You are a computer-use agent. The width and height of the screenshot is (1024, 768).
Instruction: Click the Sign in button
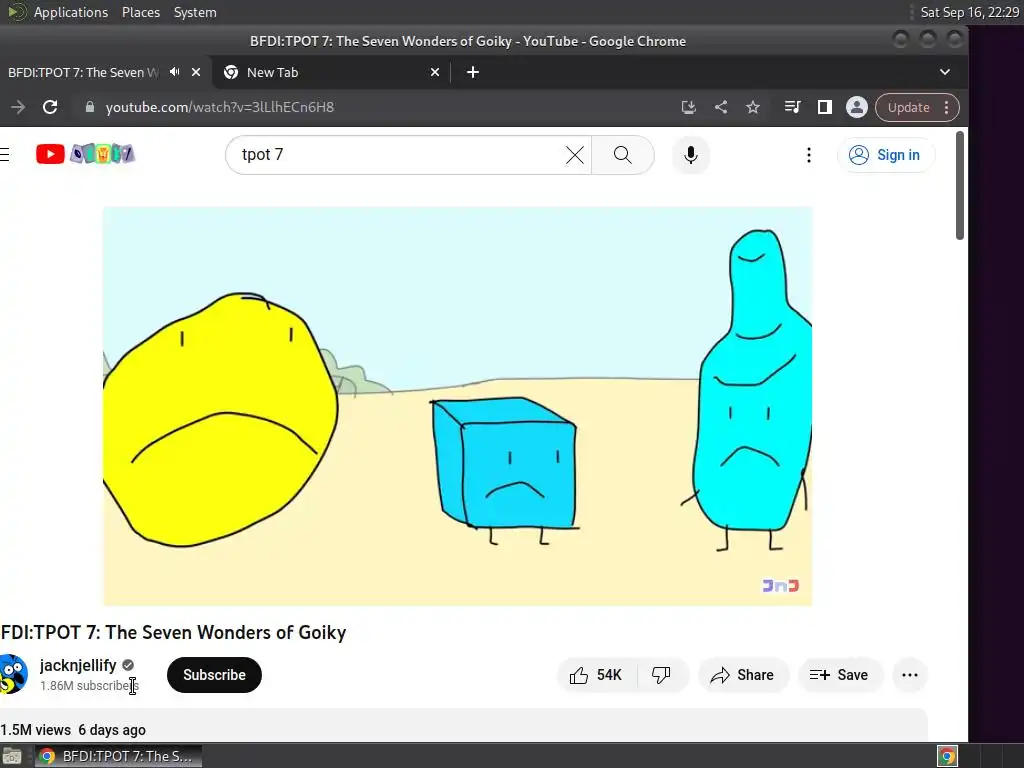(886, 155)
